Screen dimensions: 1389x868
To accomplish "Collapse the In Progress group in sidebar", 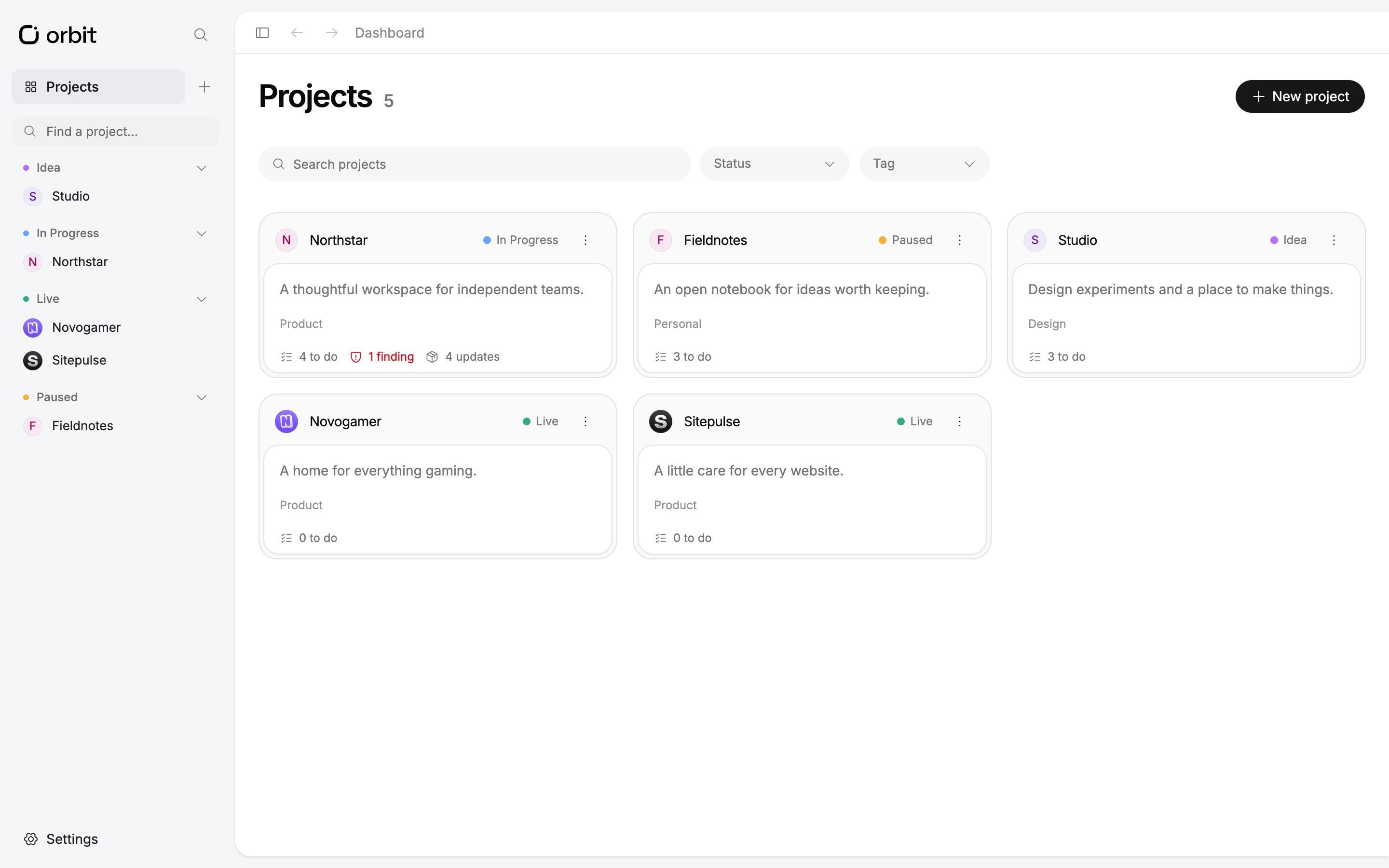I will (202, 234).
